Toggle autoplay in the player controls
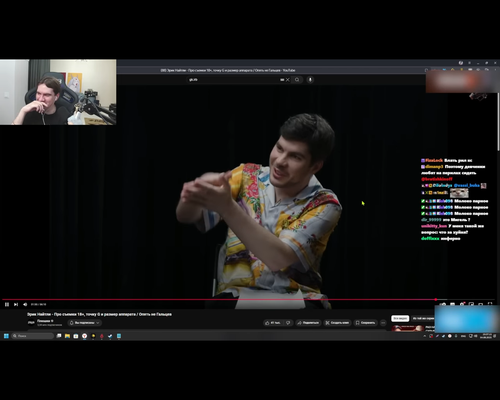 coord(443,304)
